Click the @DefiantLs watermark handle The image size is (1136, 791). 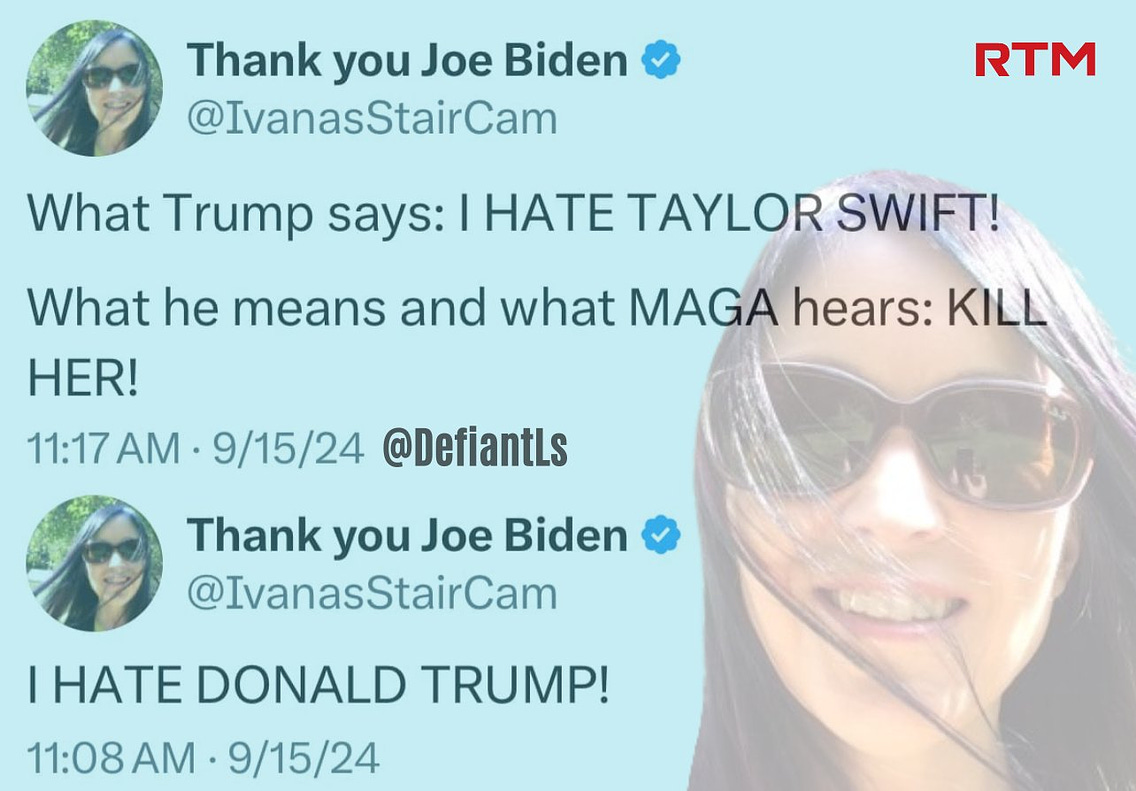475,447
